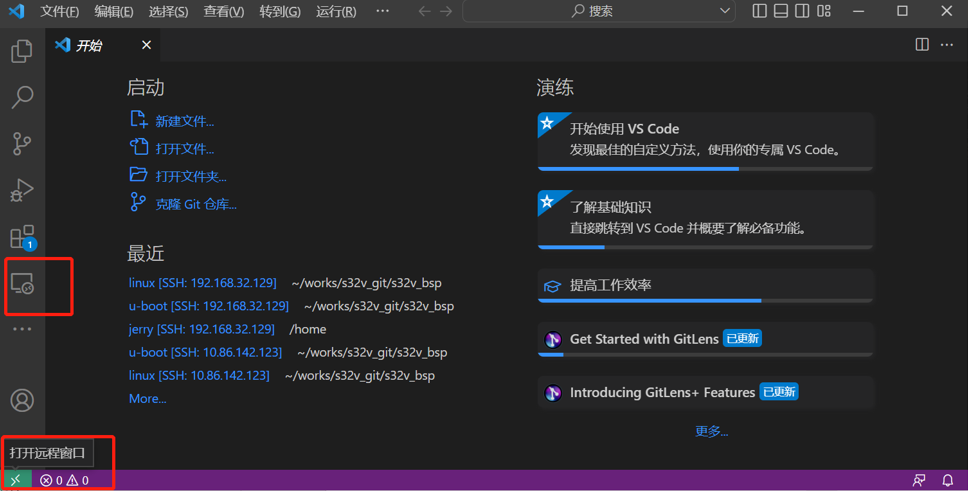Close the 开始 tab
The image size is (968, 492).
tap(146, 44)
